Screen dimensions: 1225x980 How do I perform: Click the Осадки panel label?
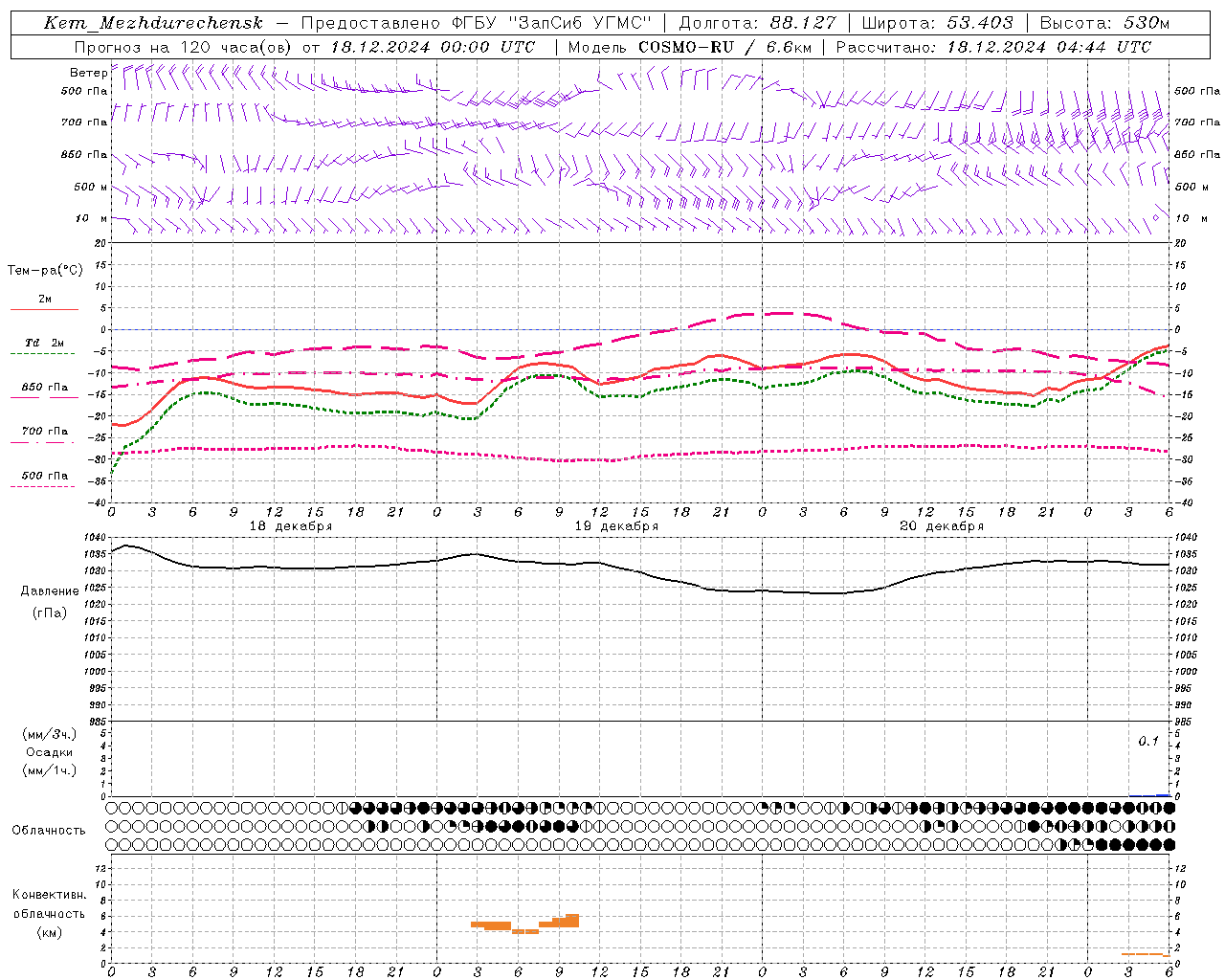pos(50,752)
